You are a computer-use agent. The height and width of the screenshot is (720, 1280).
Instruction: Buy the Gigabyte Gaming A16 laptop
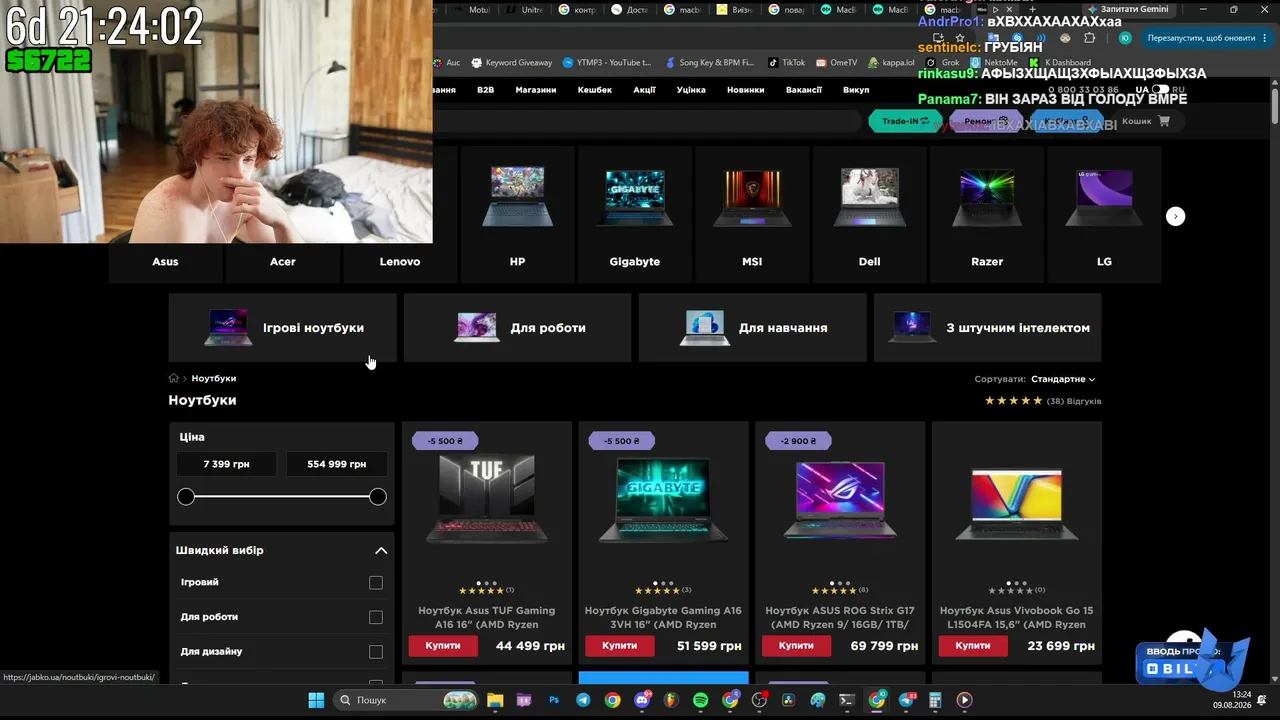[620, 646]
